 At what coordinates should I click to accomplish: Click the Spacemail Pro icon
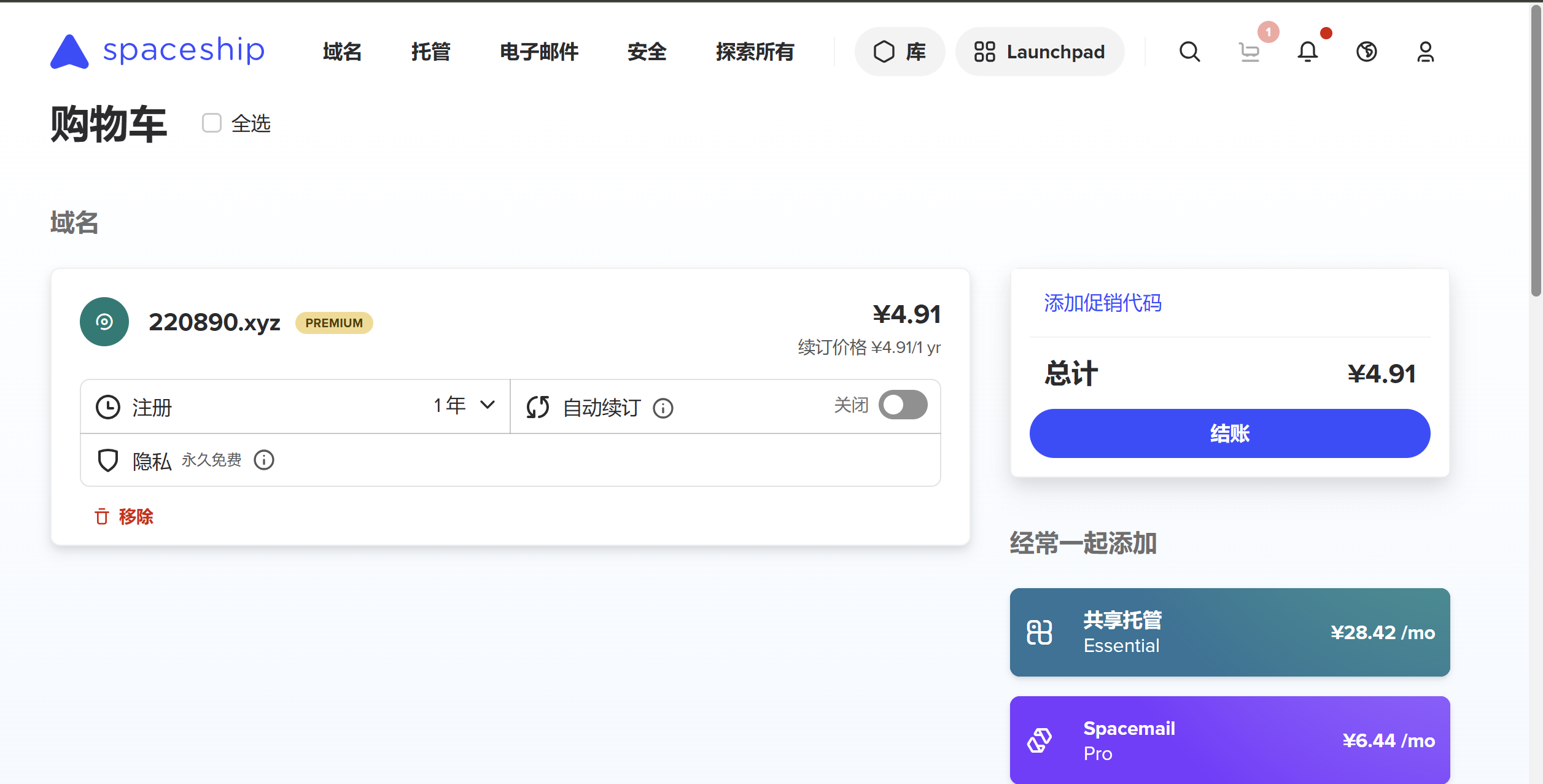[1039, 740]
